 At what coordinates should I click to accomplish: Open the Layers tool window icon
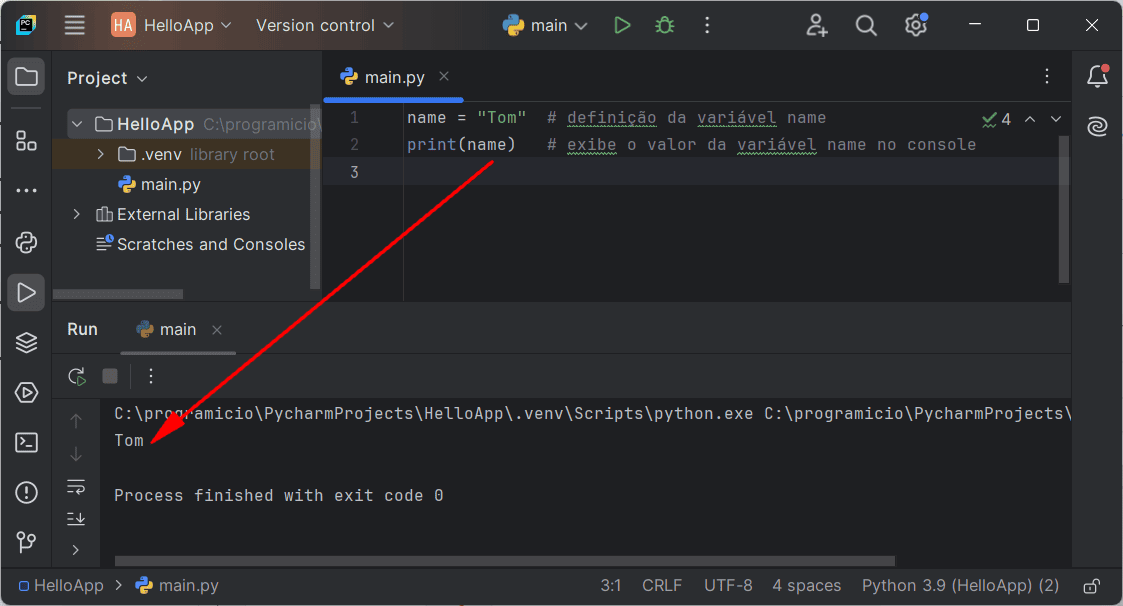tap(26, 342)
